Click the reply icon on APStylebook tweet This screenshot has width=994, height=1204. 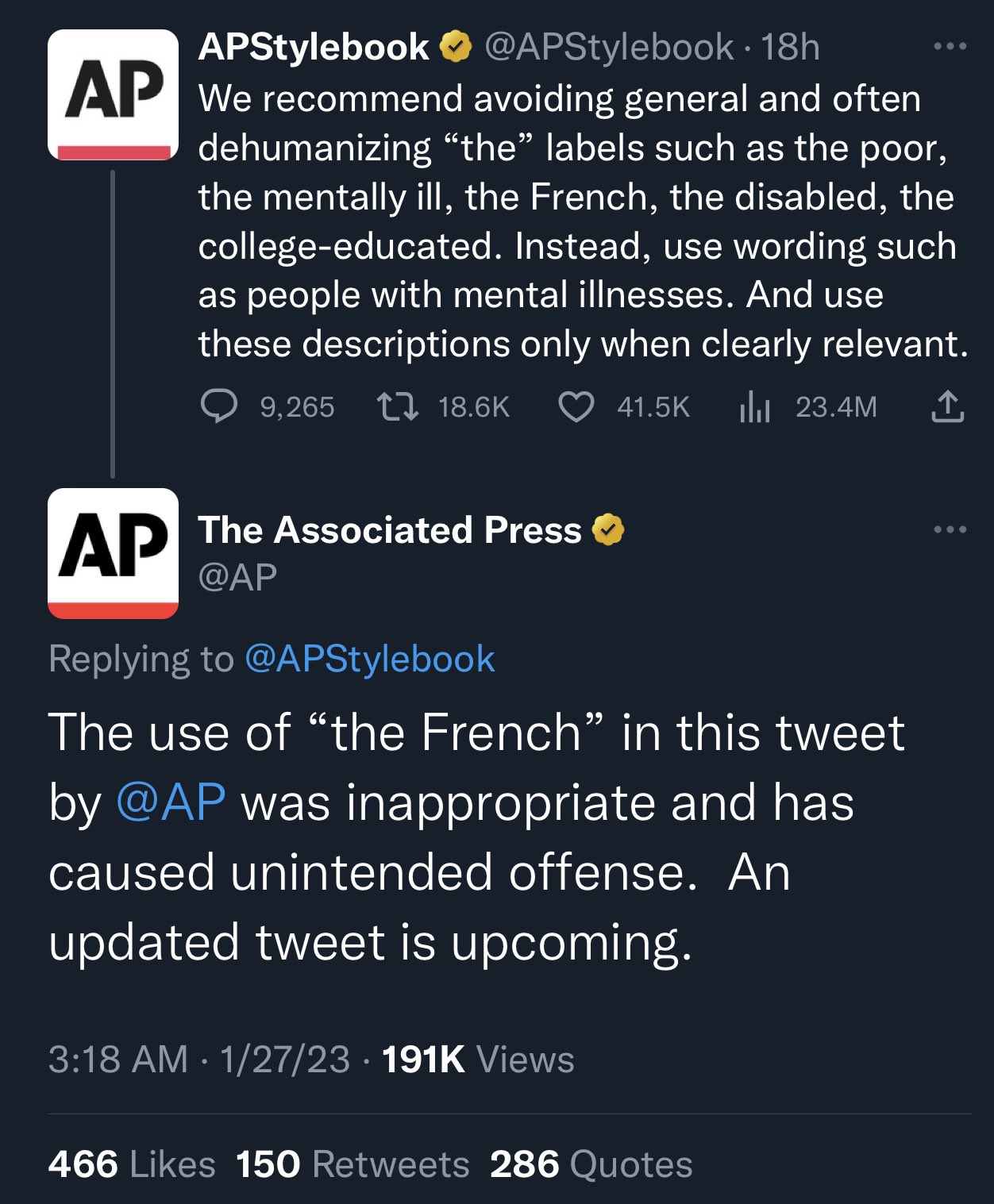[218, 407]
